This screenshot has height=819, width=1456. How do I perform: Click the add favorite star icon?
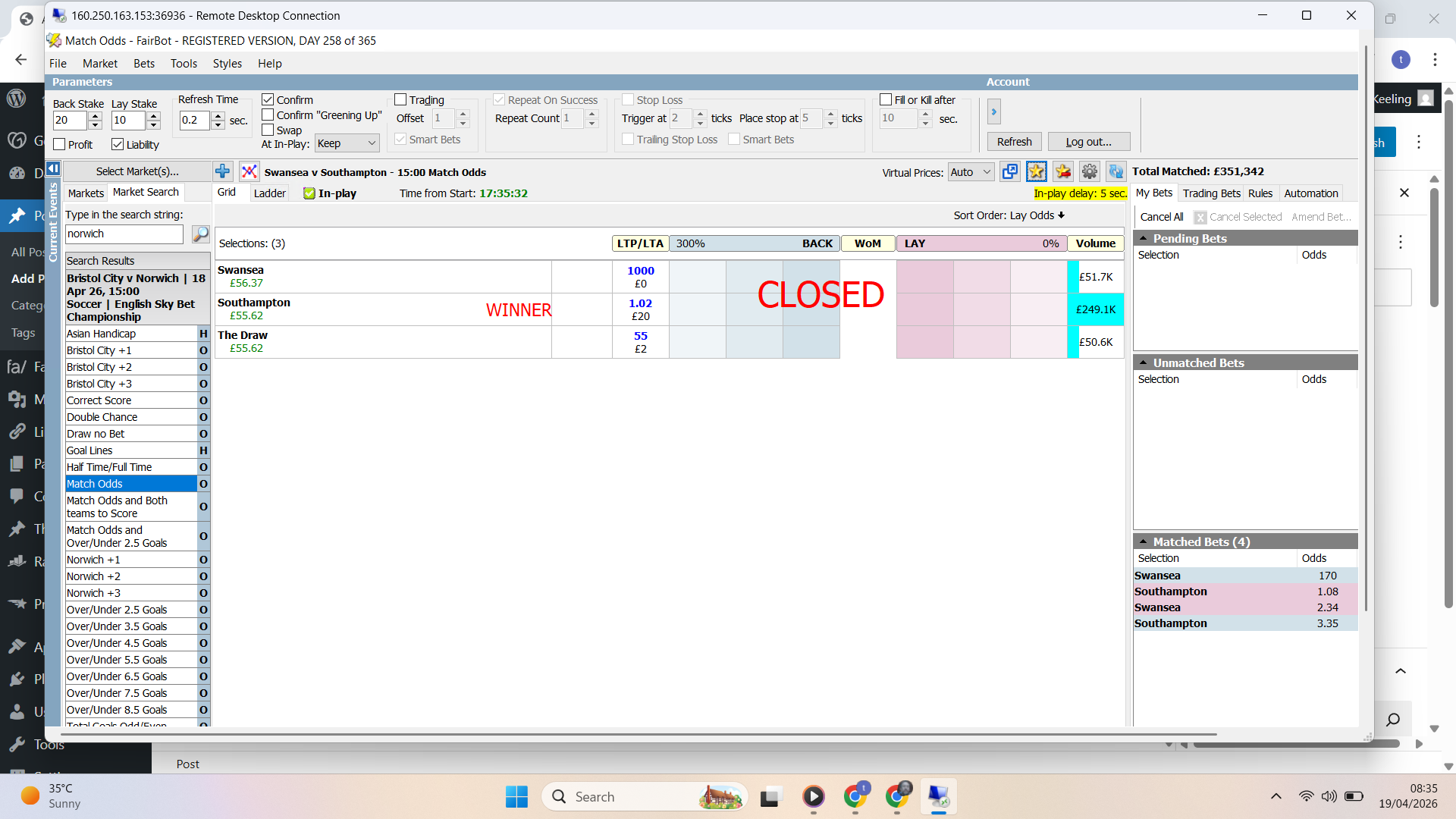1036,172
